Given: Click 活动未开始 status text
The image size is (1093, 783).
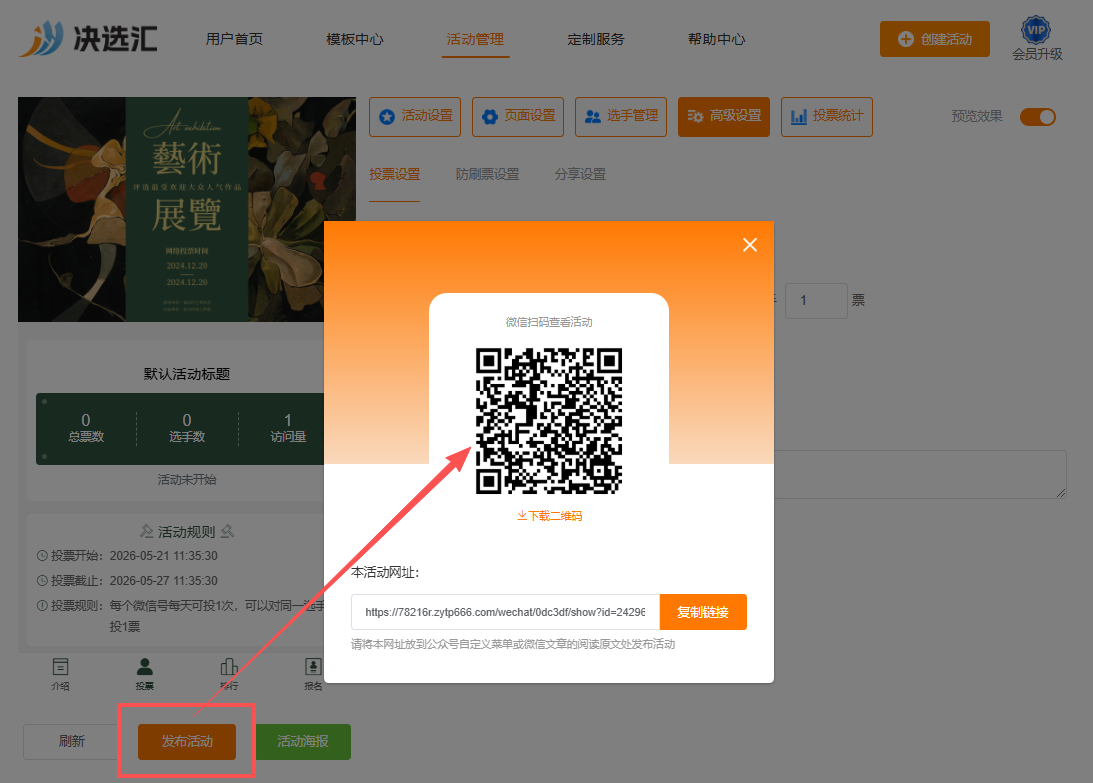Looking at the screenshot, I should pyautogui.click(x=187, y=480).
